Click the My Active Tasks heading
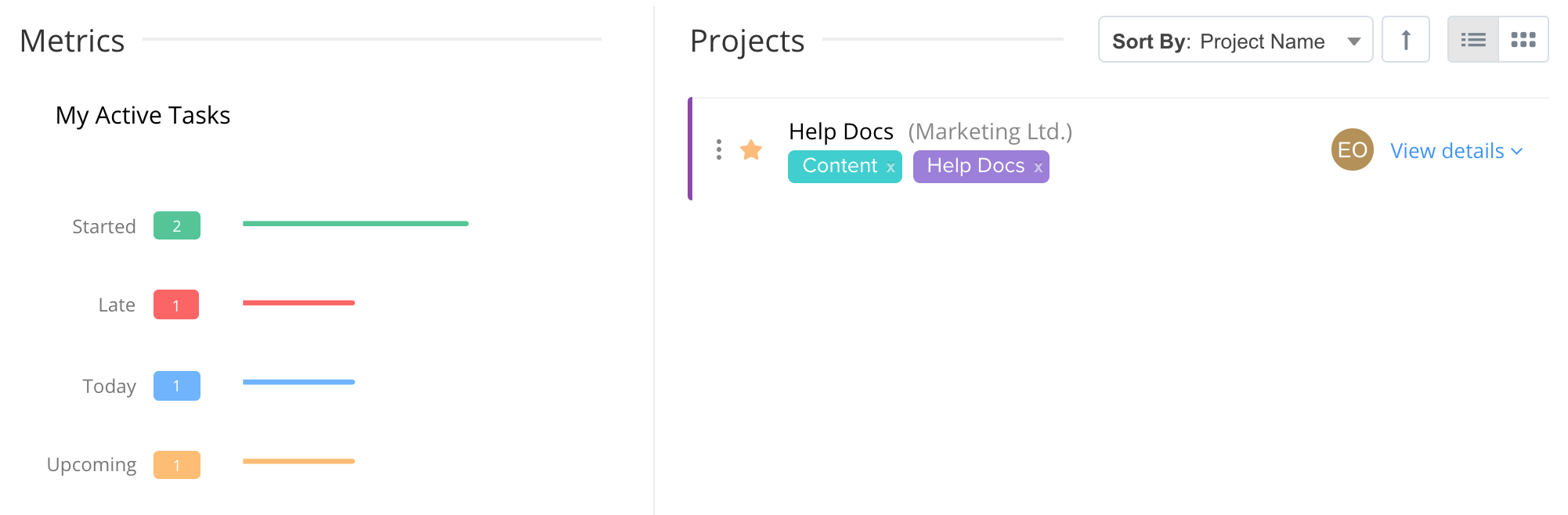Screen dimensions: 1568x515 click(x=143, y=115)
